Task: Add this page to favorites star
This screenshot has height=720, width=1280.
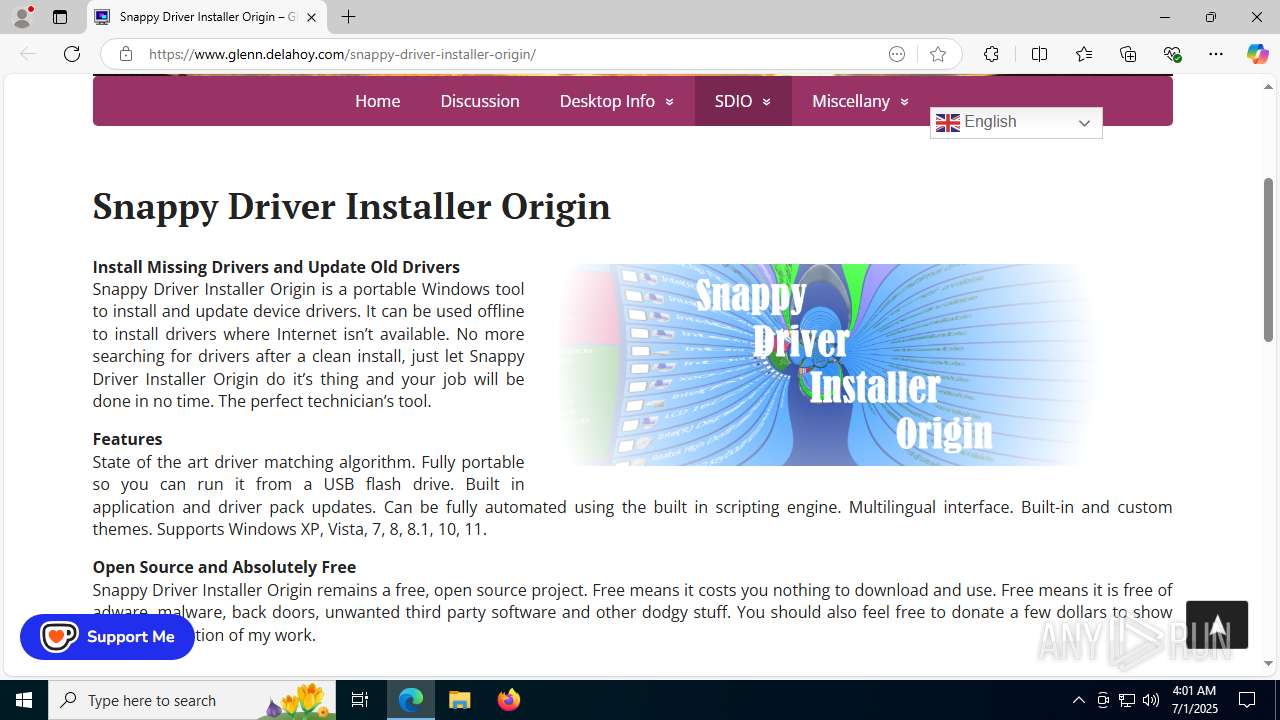Action: pyautogui.click(x=938, y=54)
